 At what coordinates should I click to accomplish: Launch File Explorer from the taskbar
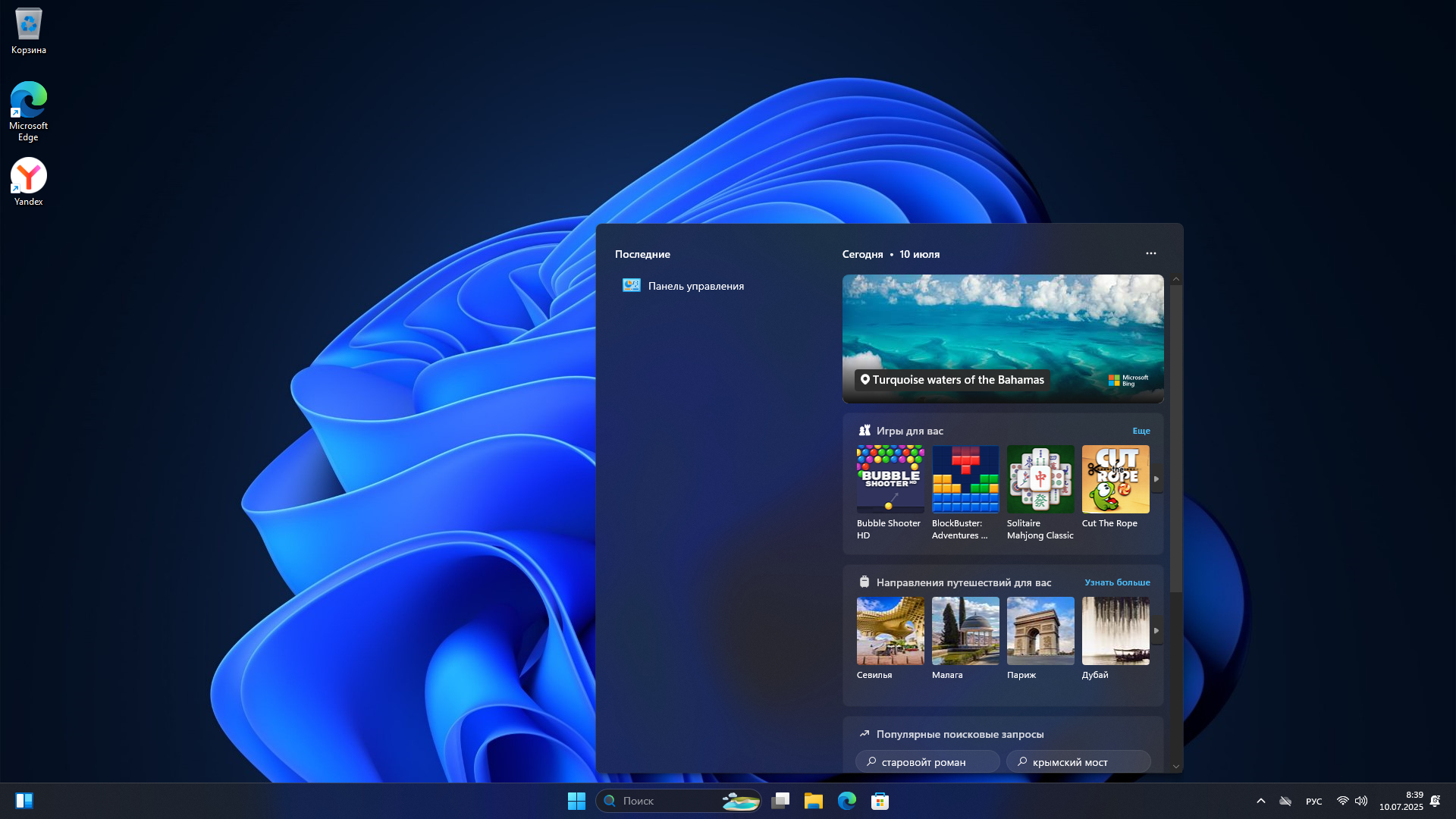coord(814,801)
